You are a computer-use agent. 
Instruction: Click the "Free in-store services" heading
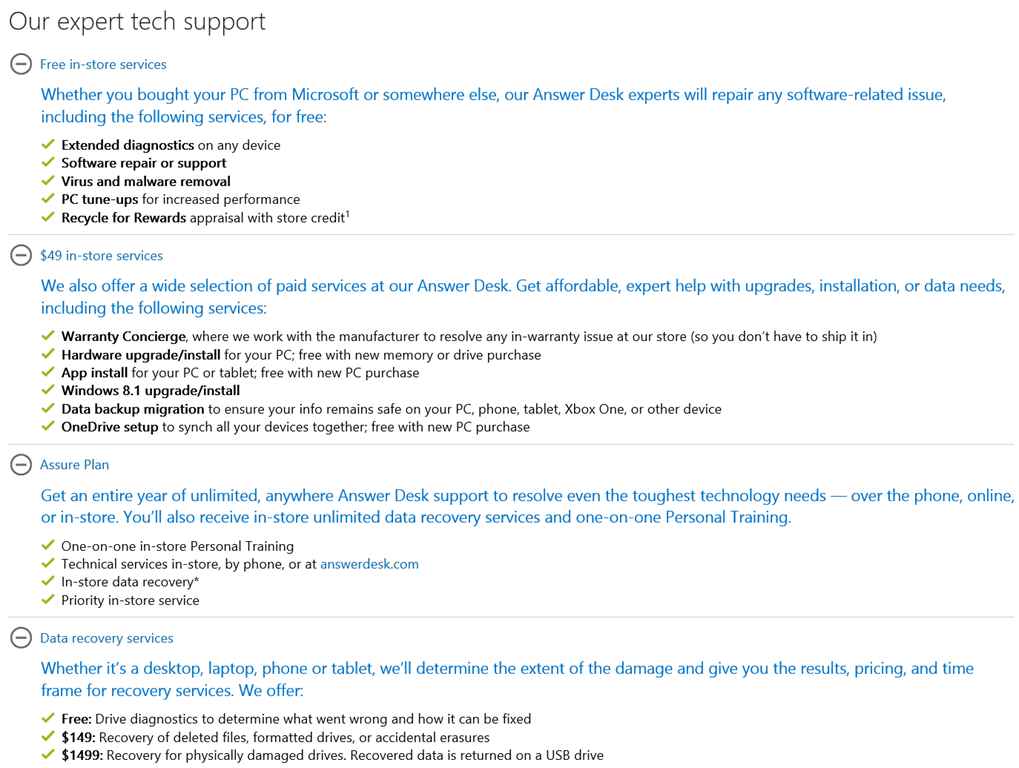point(103,64)
